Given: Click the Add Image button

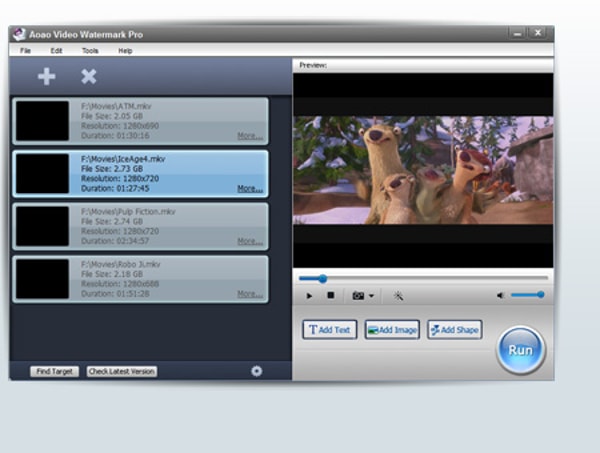Looking at the screenshot, I should [x=392, y=329].
